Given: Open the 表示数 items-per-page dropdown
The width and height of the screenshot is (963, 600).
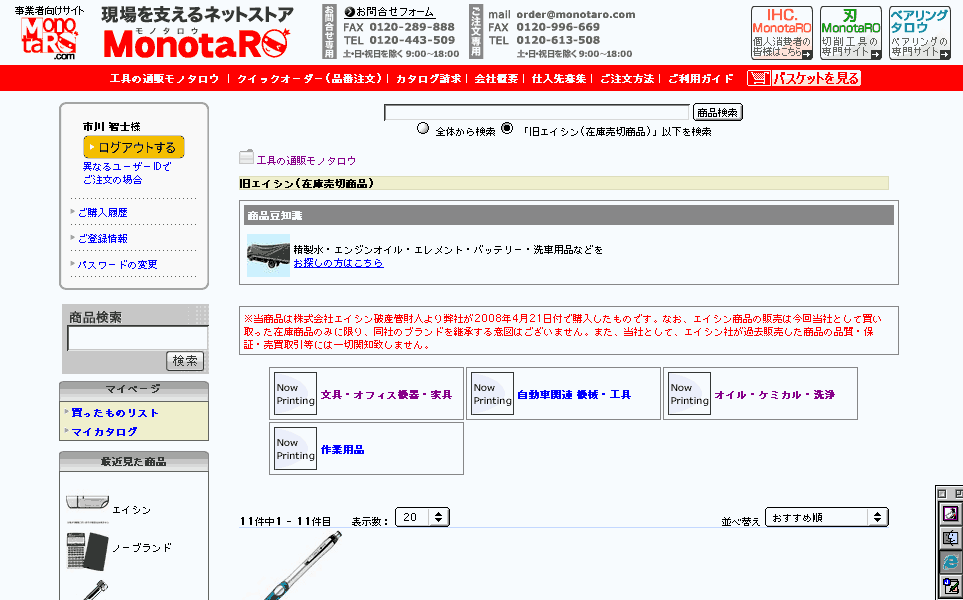Looking at the screenshot, I should 422,517.
